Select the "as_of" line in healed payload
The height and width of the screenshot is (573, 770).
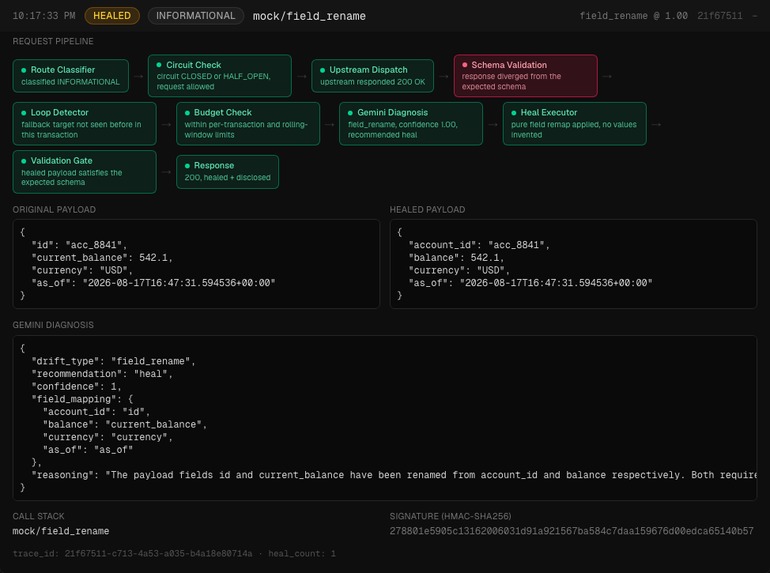pos(530,283)
